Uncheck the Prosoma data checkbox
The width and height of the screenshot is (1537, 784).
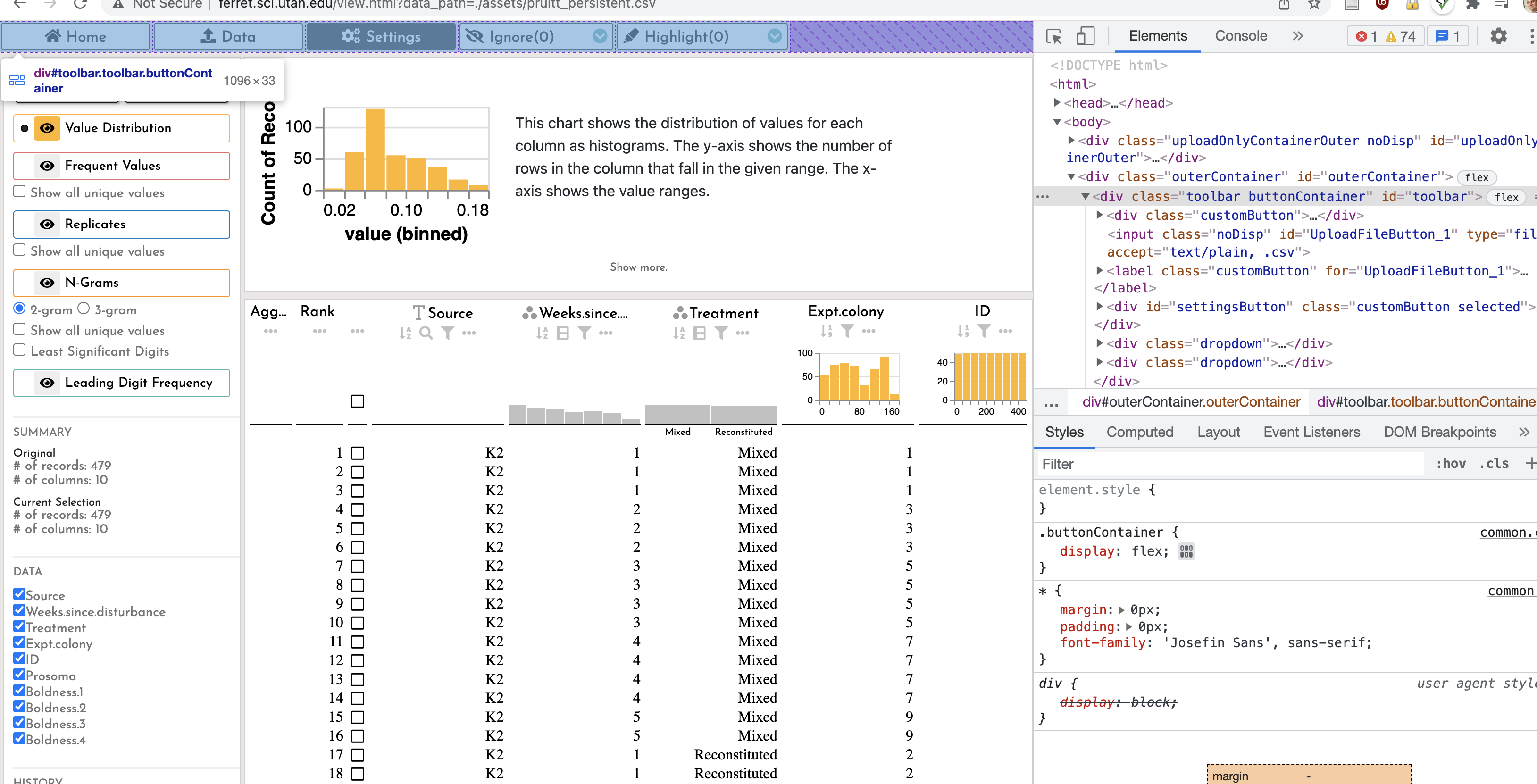click(x=18, y=674)
